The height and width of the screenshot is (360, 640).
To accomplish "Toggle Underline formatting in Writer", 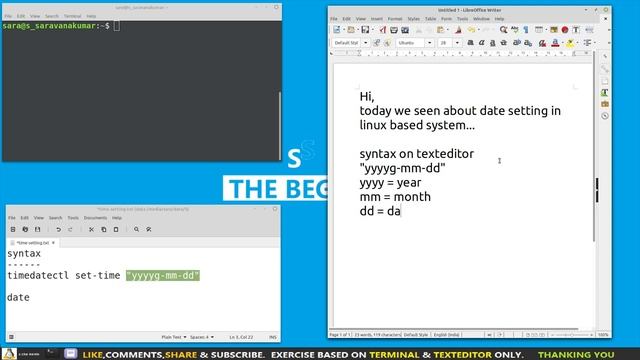I will coord(493,42).
